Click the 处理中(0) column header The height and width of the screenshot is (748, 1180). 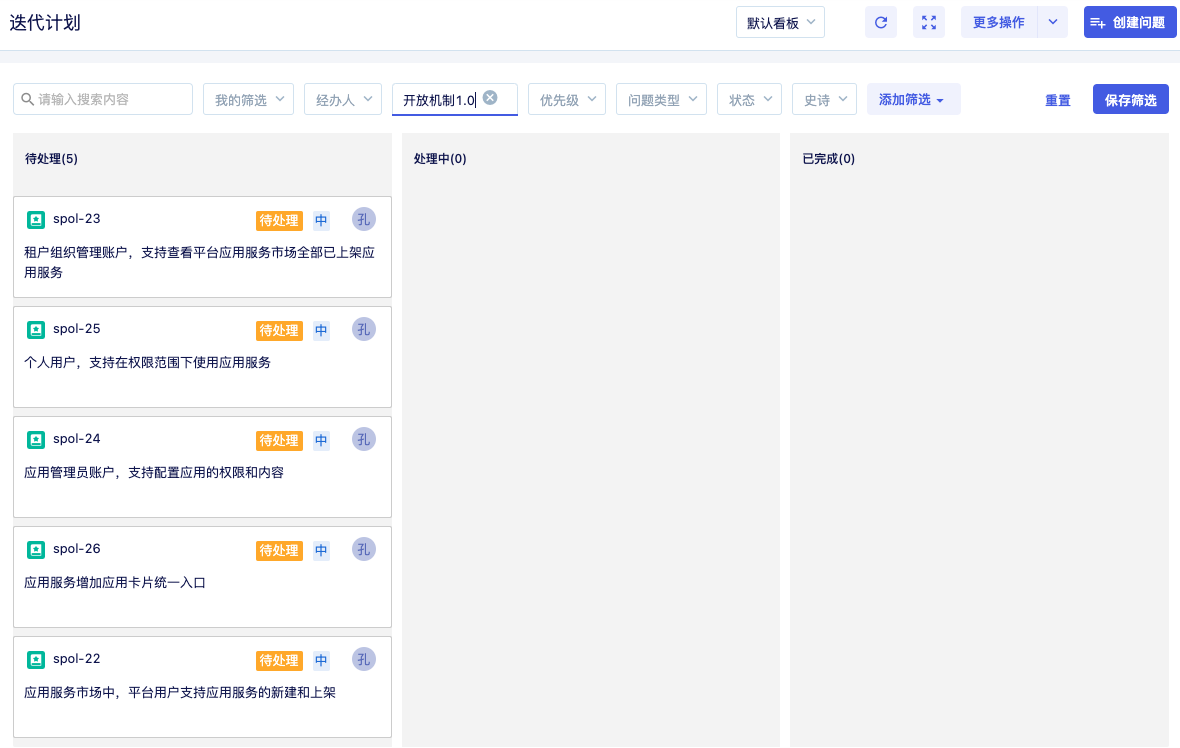(x=440, y=159)
